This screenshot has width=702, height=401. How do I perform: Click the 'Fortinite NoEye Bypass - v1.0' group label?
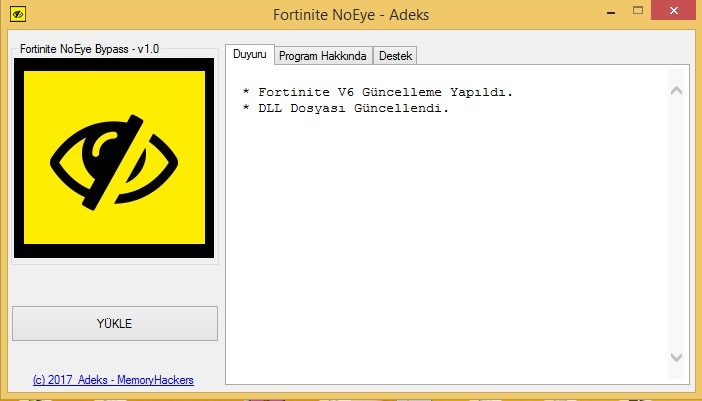pos(90,49)
